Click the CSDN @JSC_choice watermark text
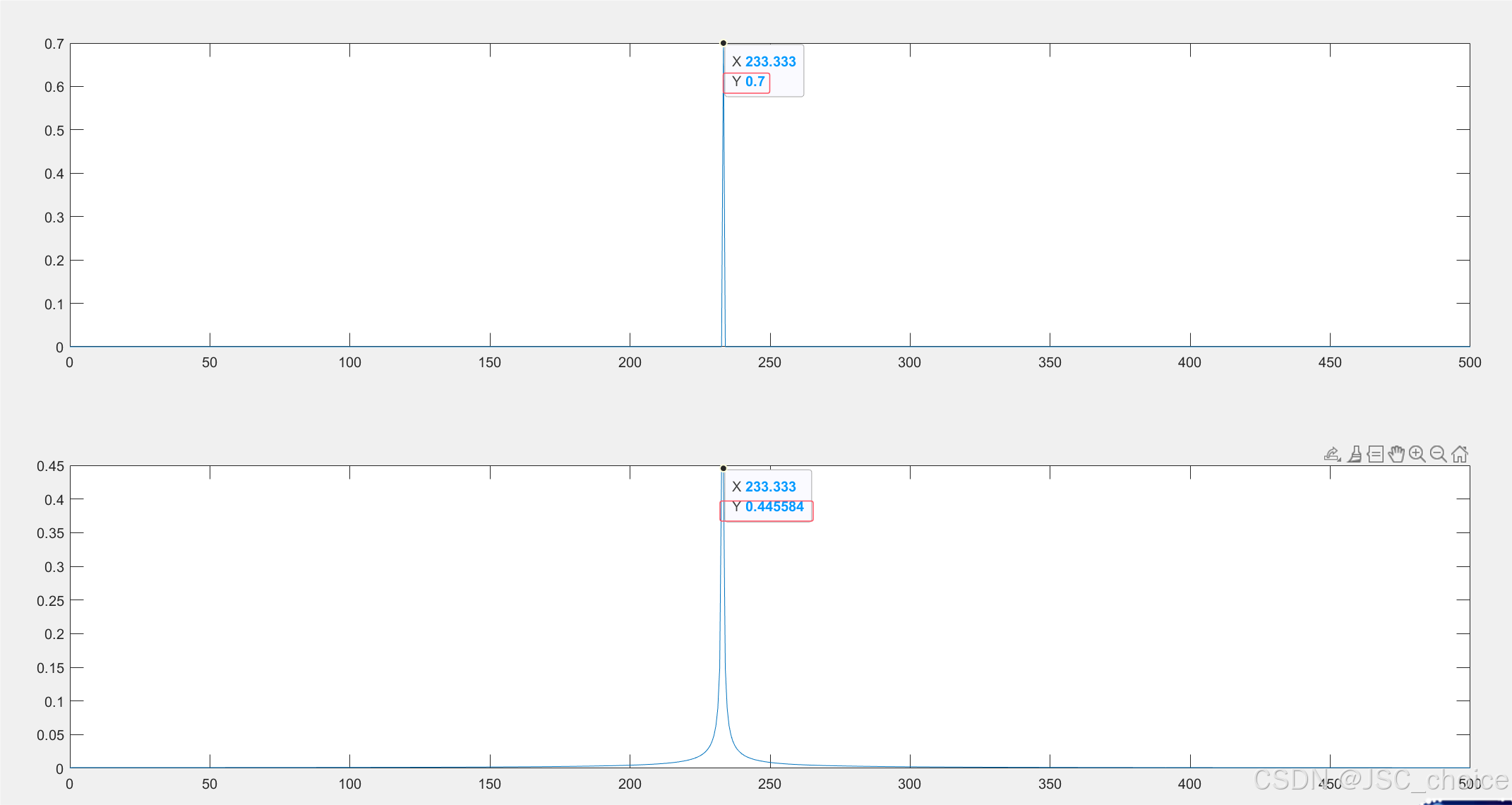 coord(1380,780)
